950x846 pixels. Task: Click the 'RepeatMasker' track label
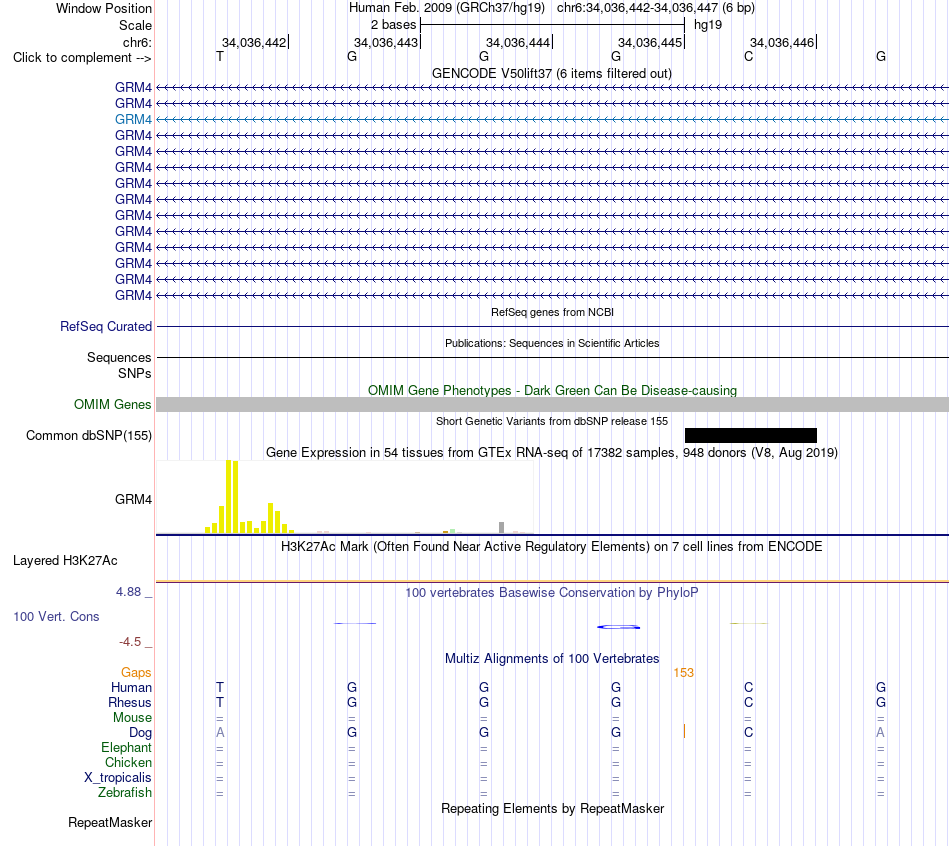[x=110, y=822]
